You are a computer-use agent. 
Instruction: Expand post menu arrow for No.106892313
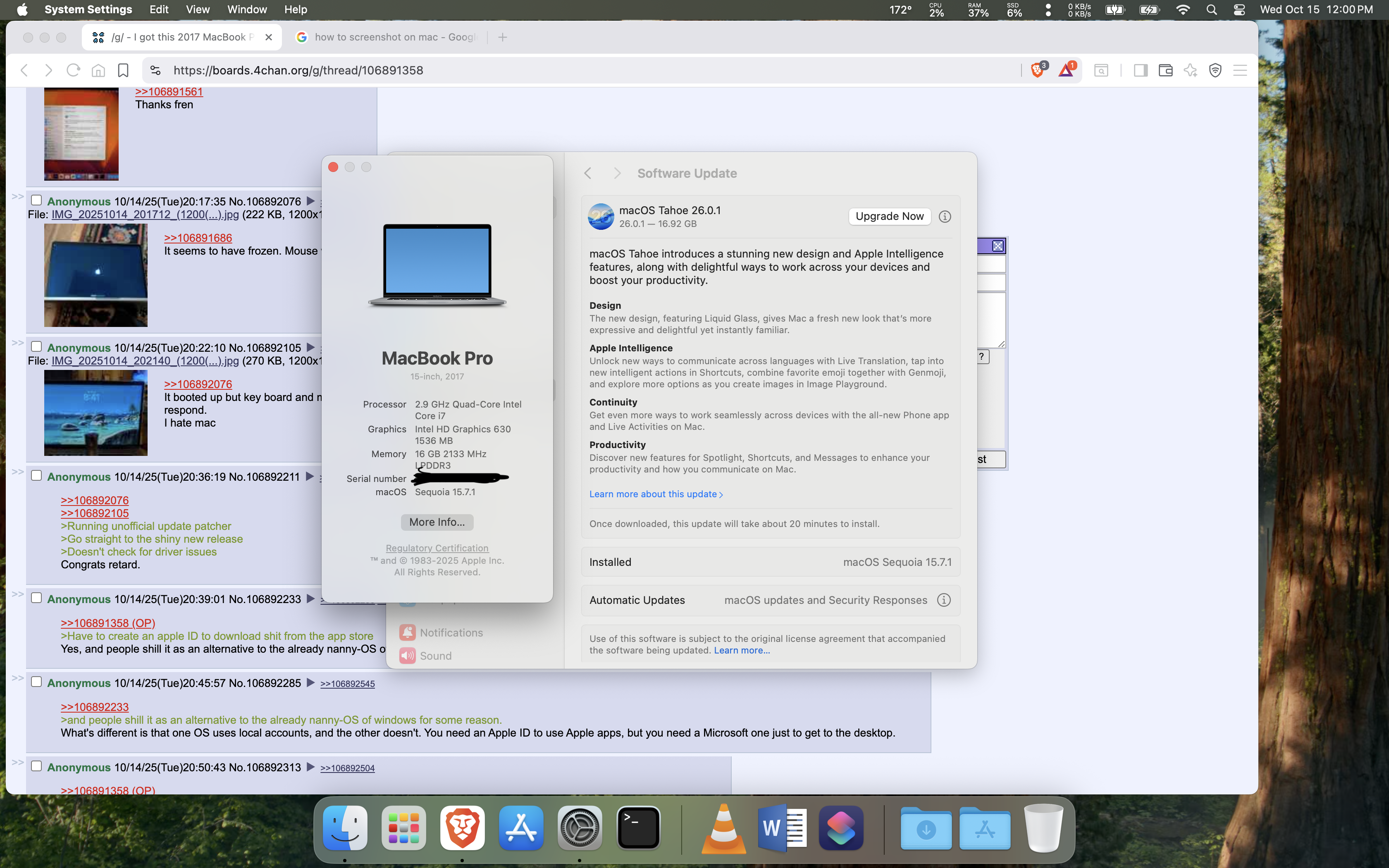[310, 767]
